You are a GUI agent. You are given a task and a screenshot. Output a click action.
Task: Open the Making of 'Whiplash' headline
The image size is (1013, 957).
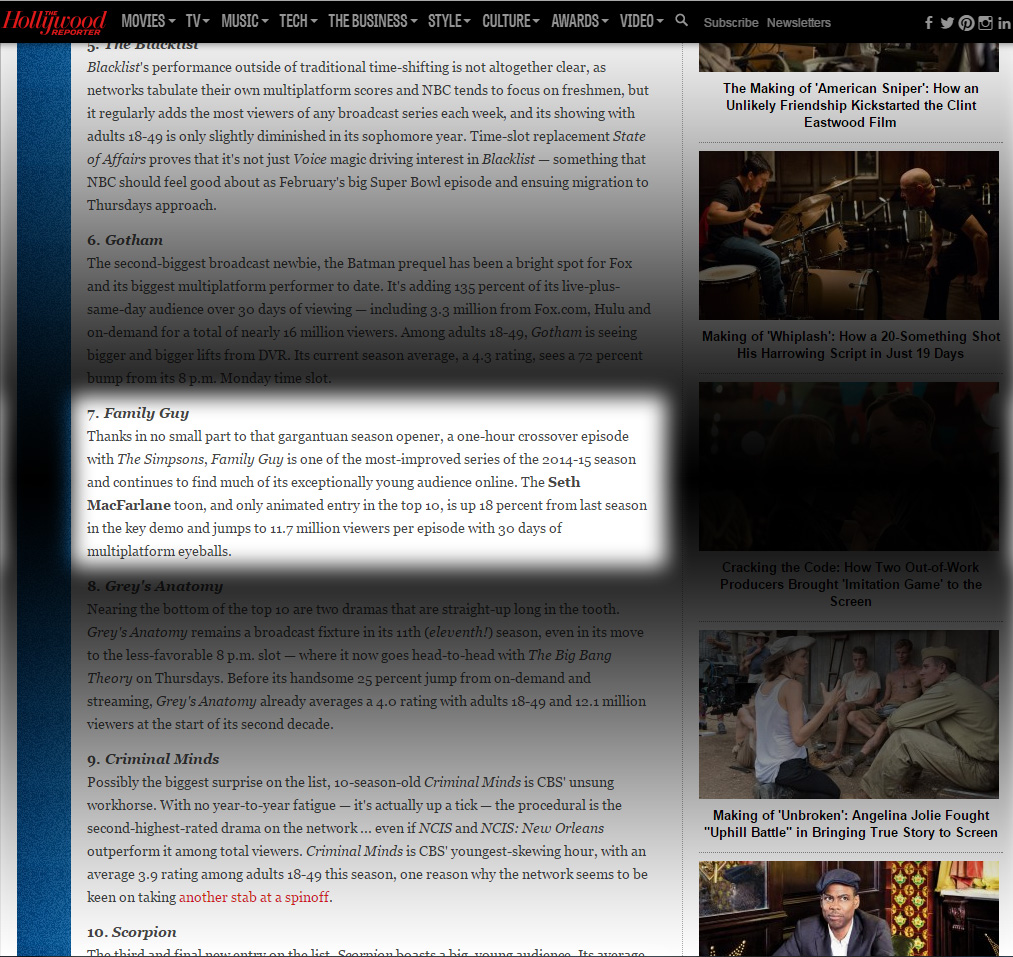(850, 344)
